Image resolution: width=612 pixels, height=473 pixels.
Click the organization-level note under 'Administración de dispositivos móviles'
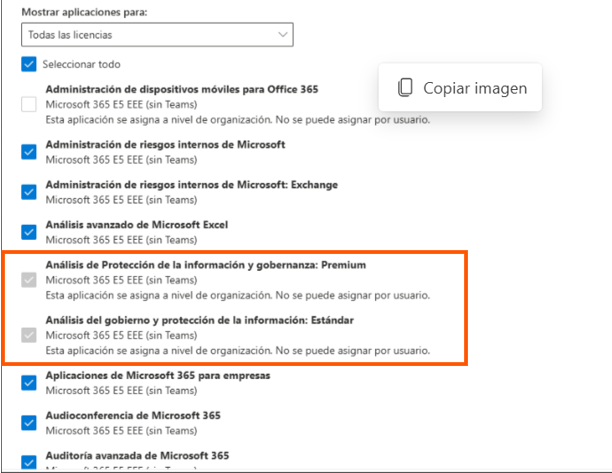click(238, 120)
